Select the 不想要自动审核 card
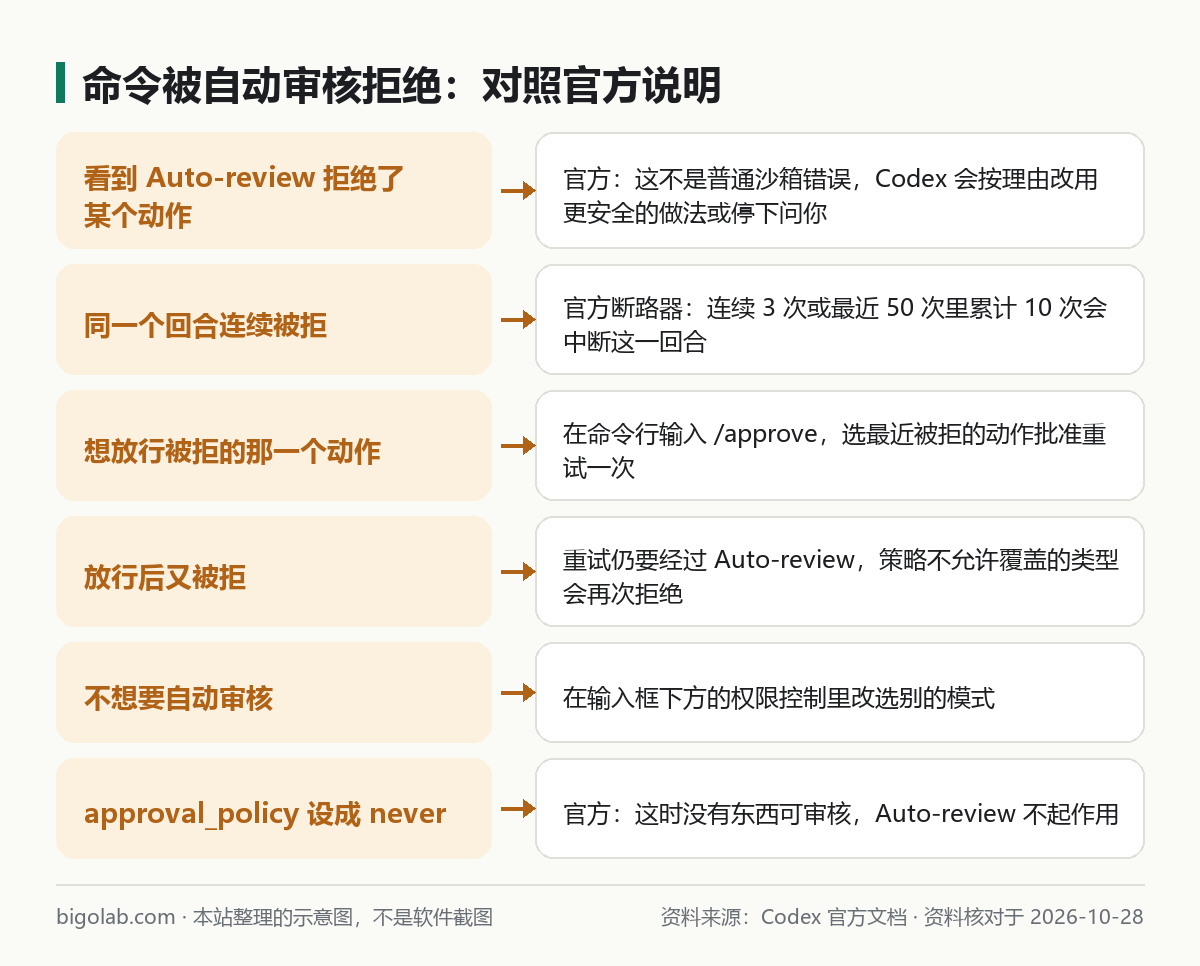1200x966 pixels. coord(274,692)
